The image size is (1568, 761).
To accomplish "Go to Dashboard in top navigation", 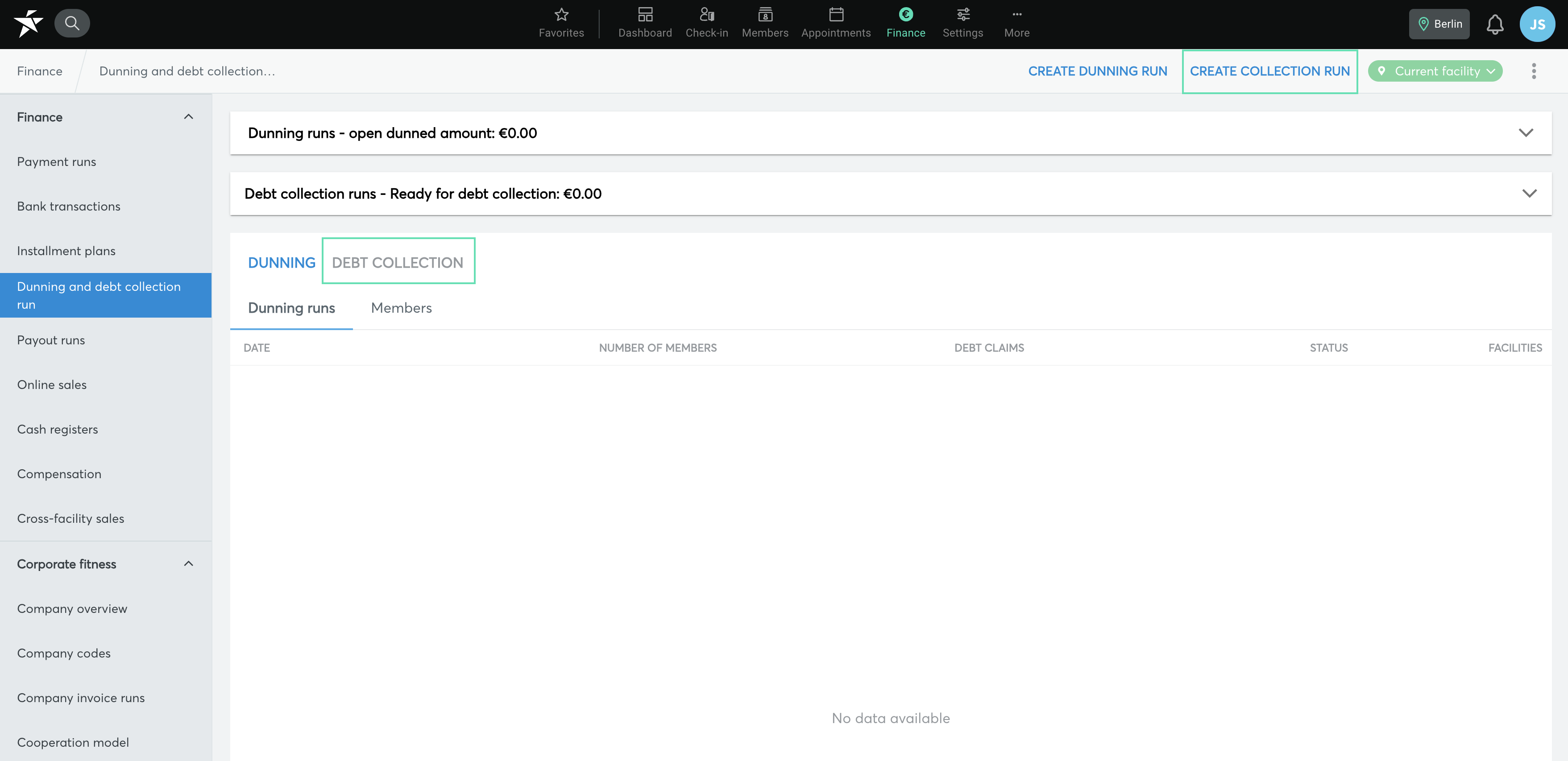I will tap(645, 24).
